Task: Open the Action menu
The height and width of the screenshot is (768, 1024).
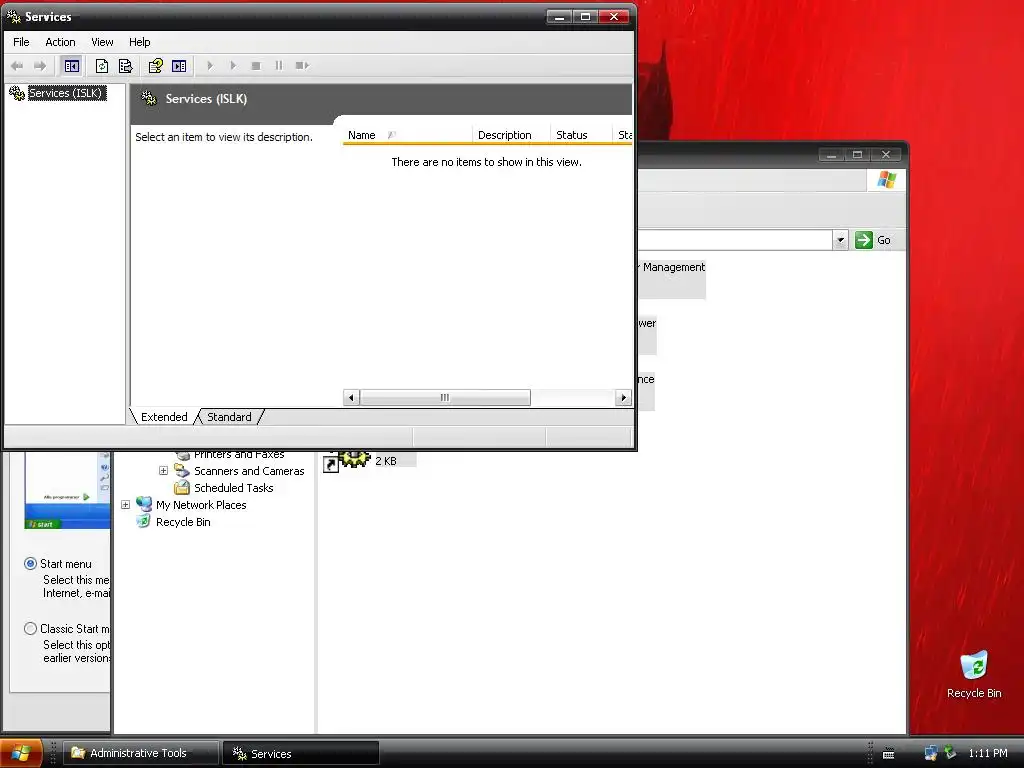Action: (60, 42)
